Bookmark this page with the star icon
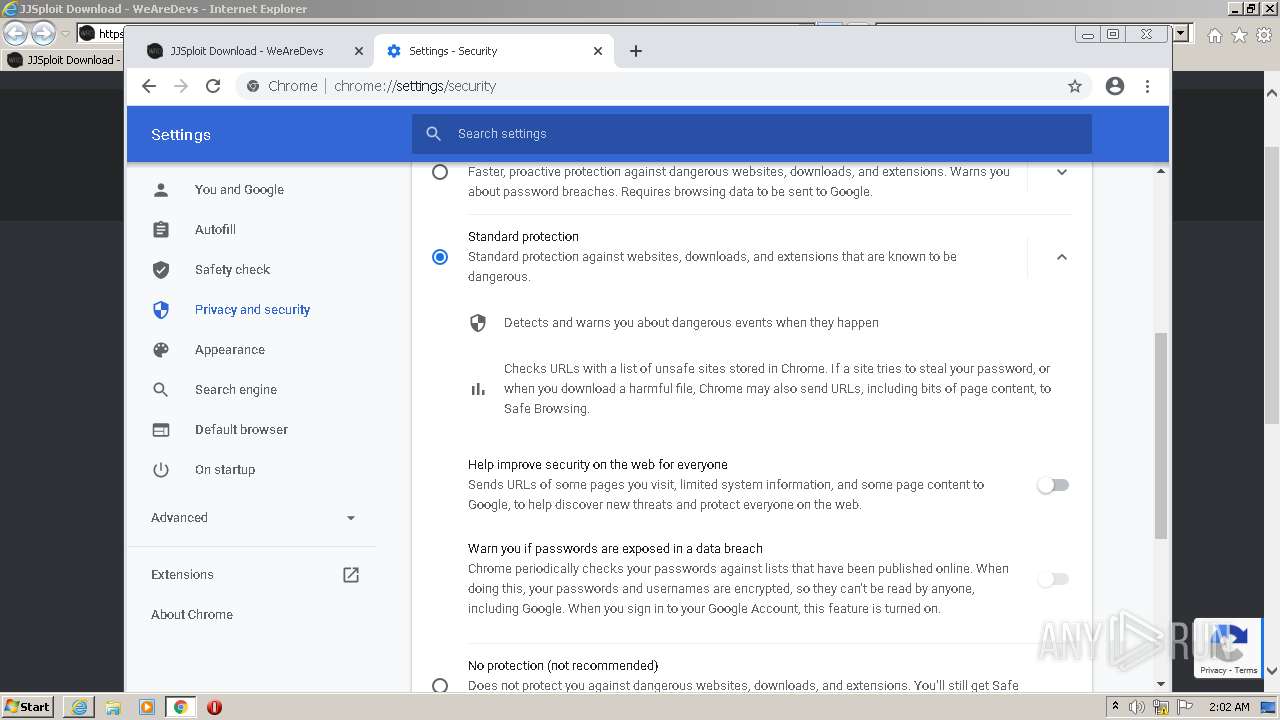The height and width of the screenshot is (720, 1280). coord(1075,86)
